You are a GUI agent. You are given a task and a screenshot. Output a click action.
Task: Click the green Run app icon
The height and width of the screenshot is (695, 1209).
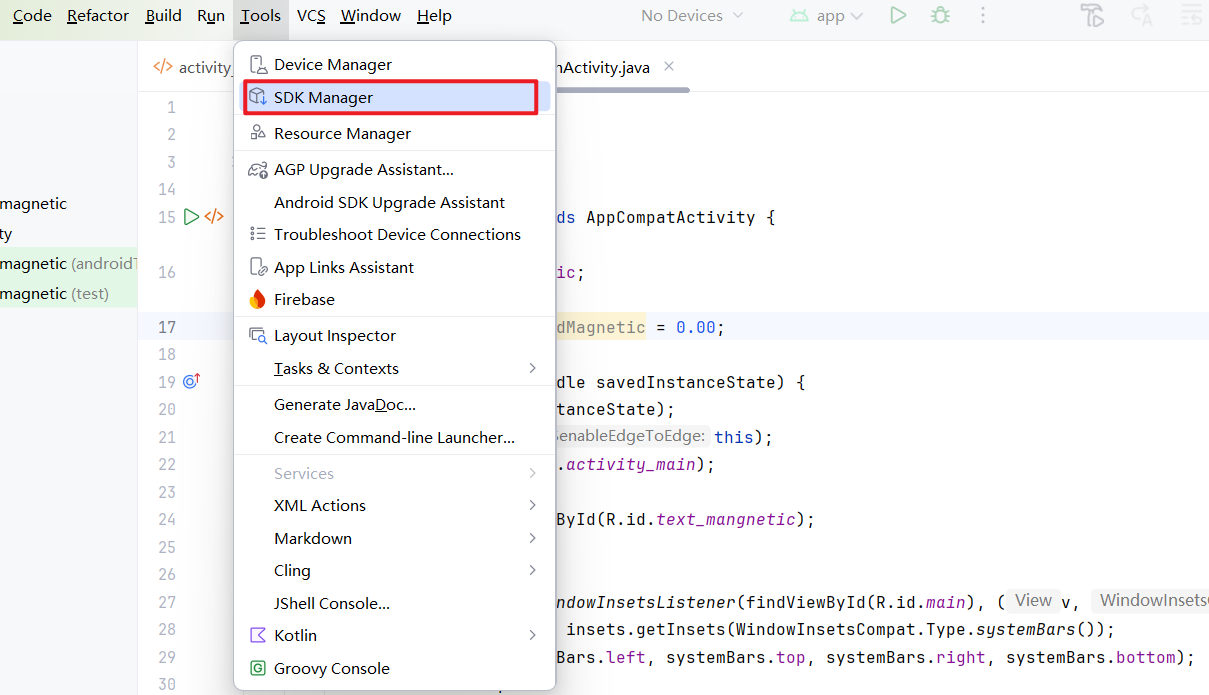tap(899, 15)
